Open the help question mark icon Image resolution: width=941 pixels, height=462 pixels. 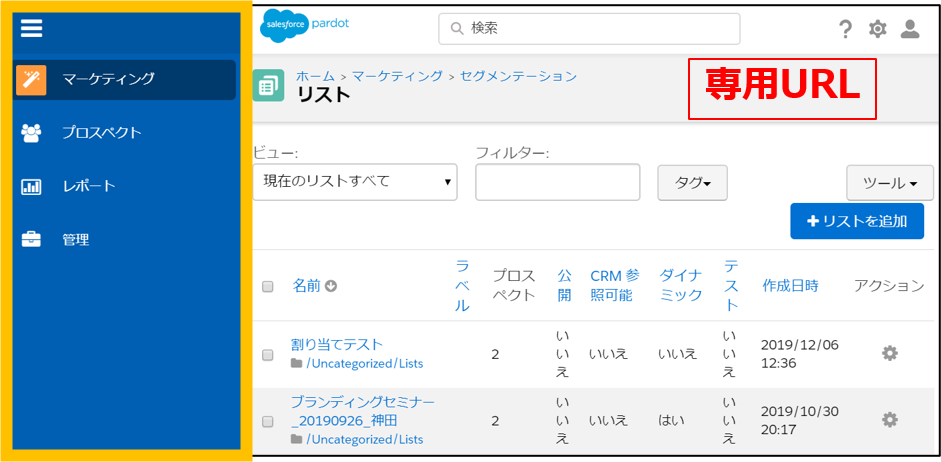point(845,29)
